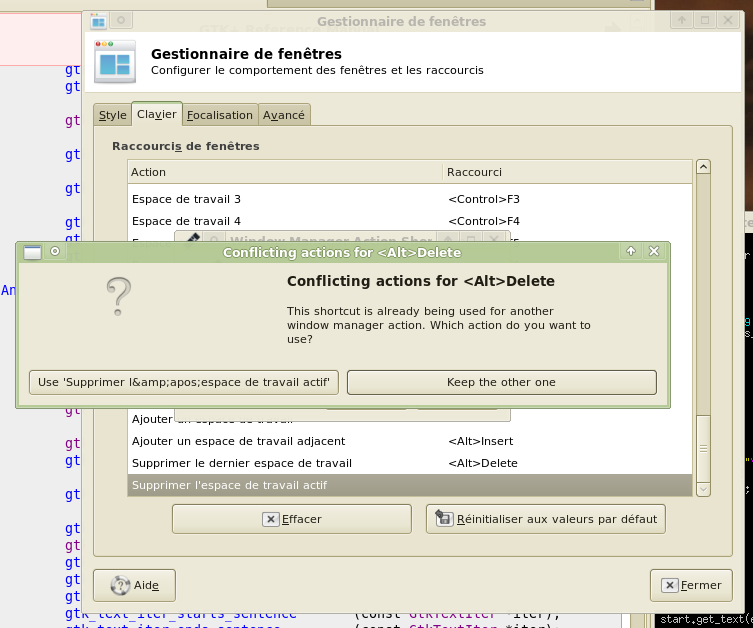Click Réinitialiser aux valeurs par défaut
Image resolution: width=753 pixels, height=628 pixels.
coord(545,519)
